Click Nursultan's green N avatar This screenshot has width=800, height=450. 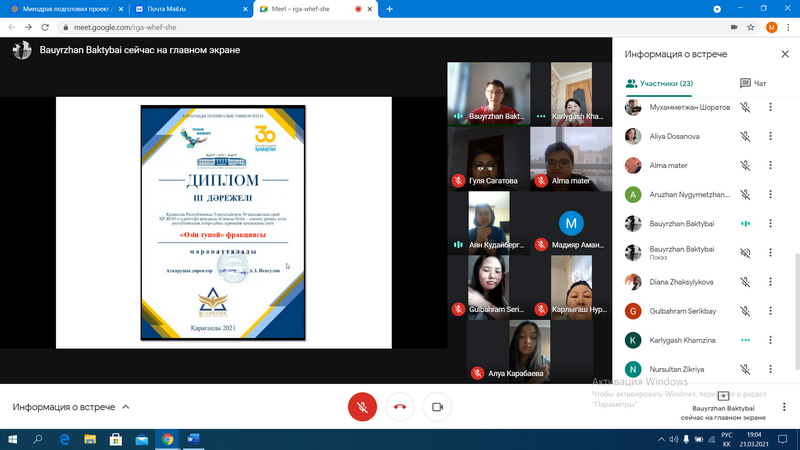click(x=633, y=369)
